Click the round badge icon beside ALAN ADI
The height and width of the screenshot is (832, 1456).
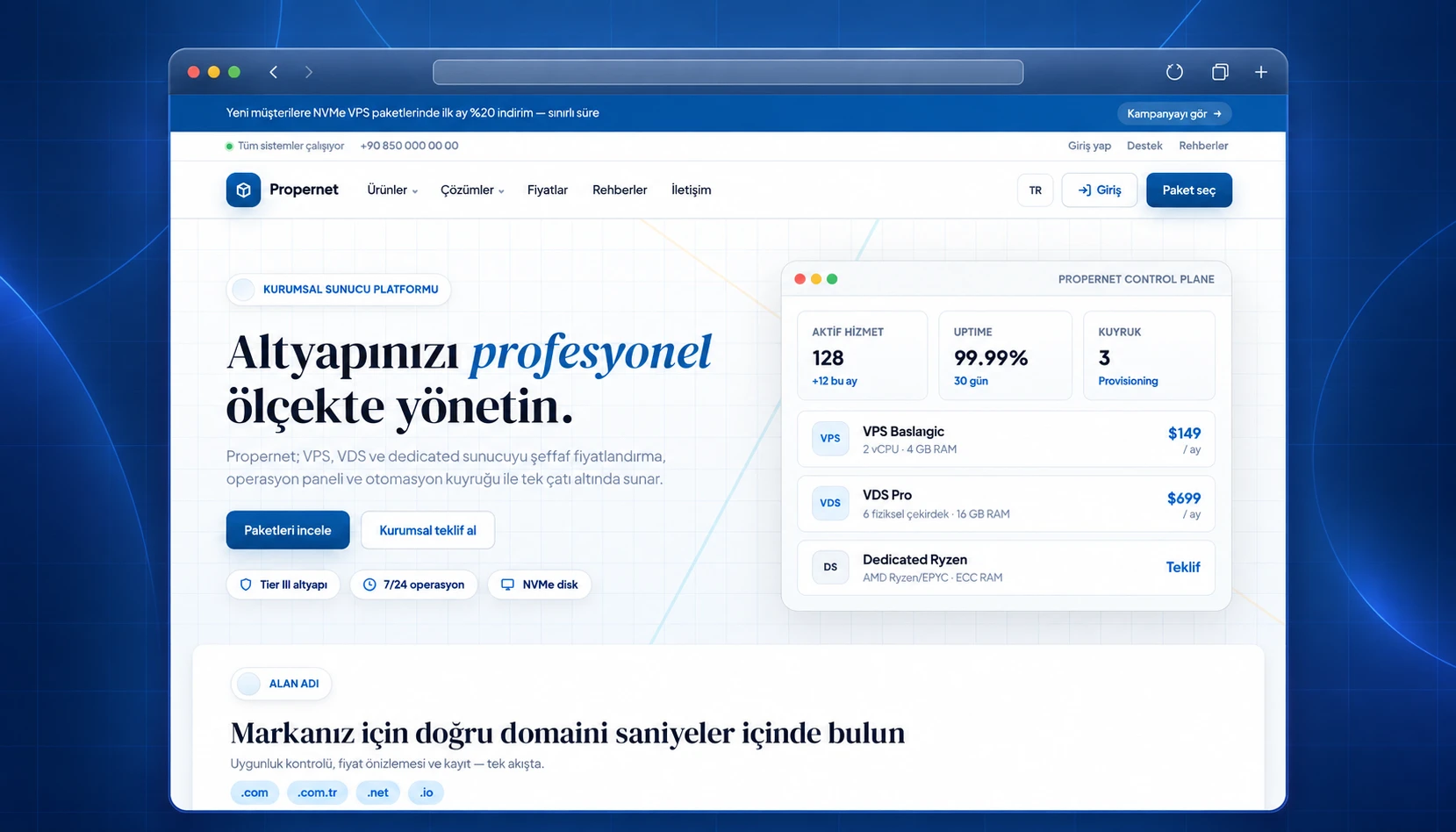pyautogui.click(x=249, y=684)
